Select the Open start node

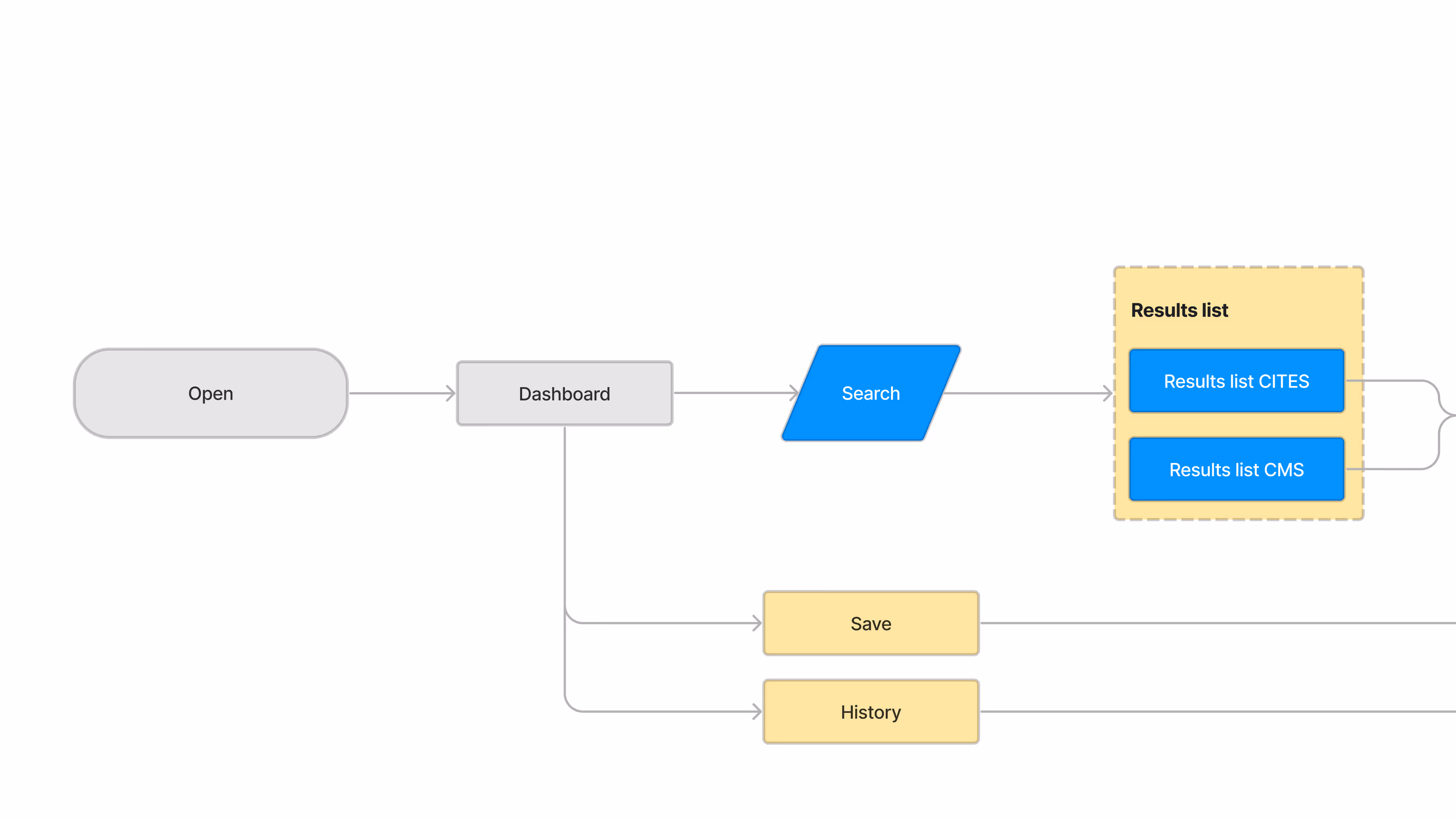210,394
